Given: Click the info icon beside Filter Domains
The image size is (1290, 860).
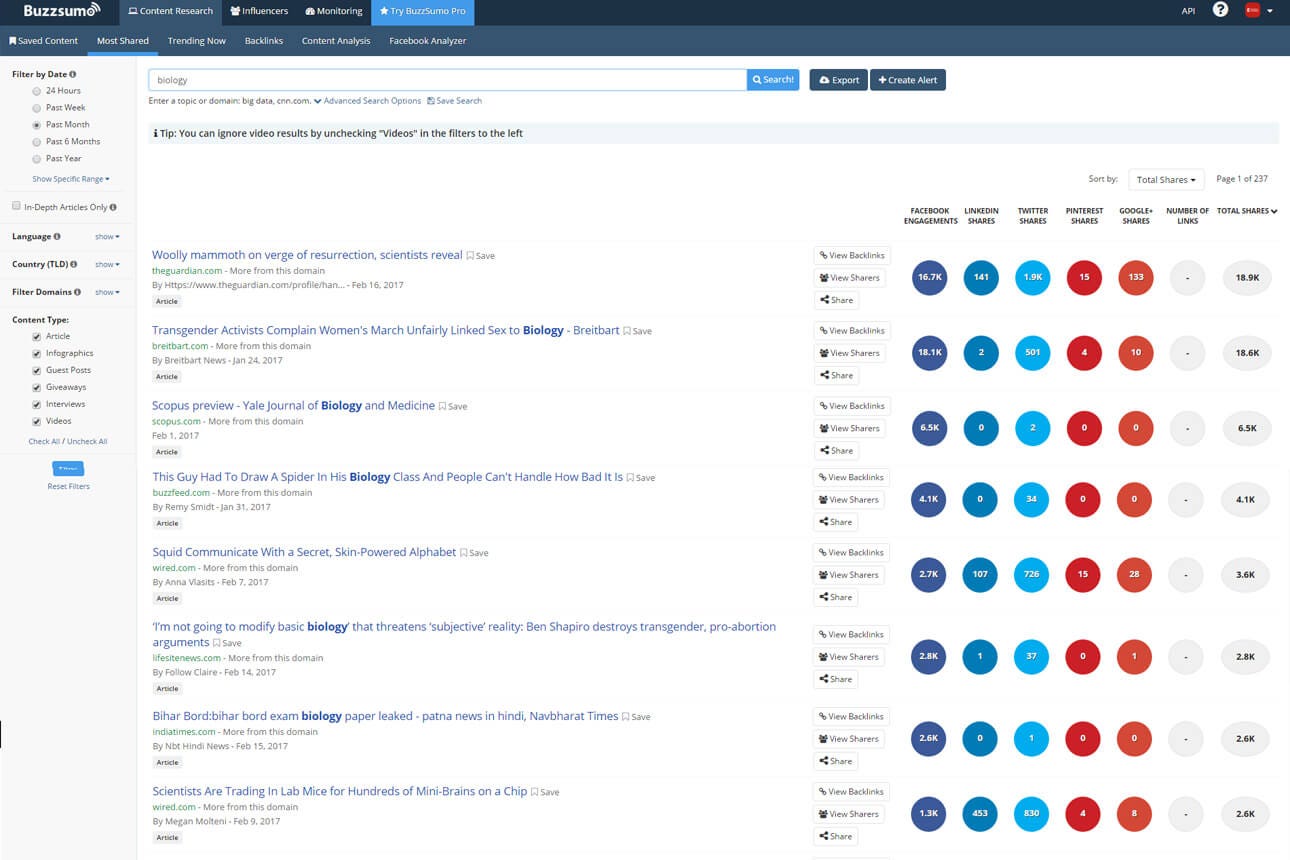Looking at the screenshot, I should point(78,292).
